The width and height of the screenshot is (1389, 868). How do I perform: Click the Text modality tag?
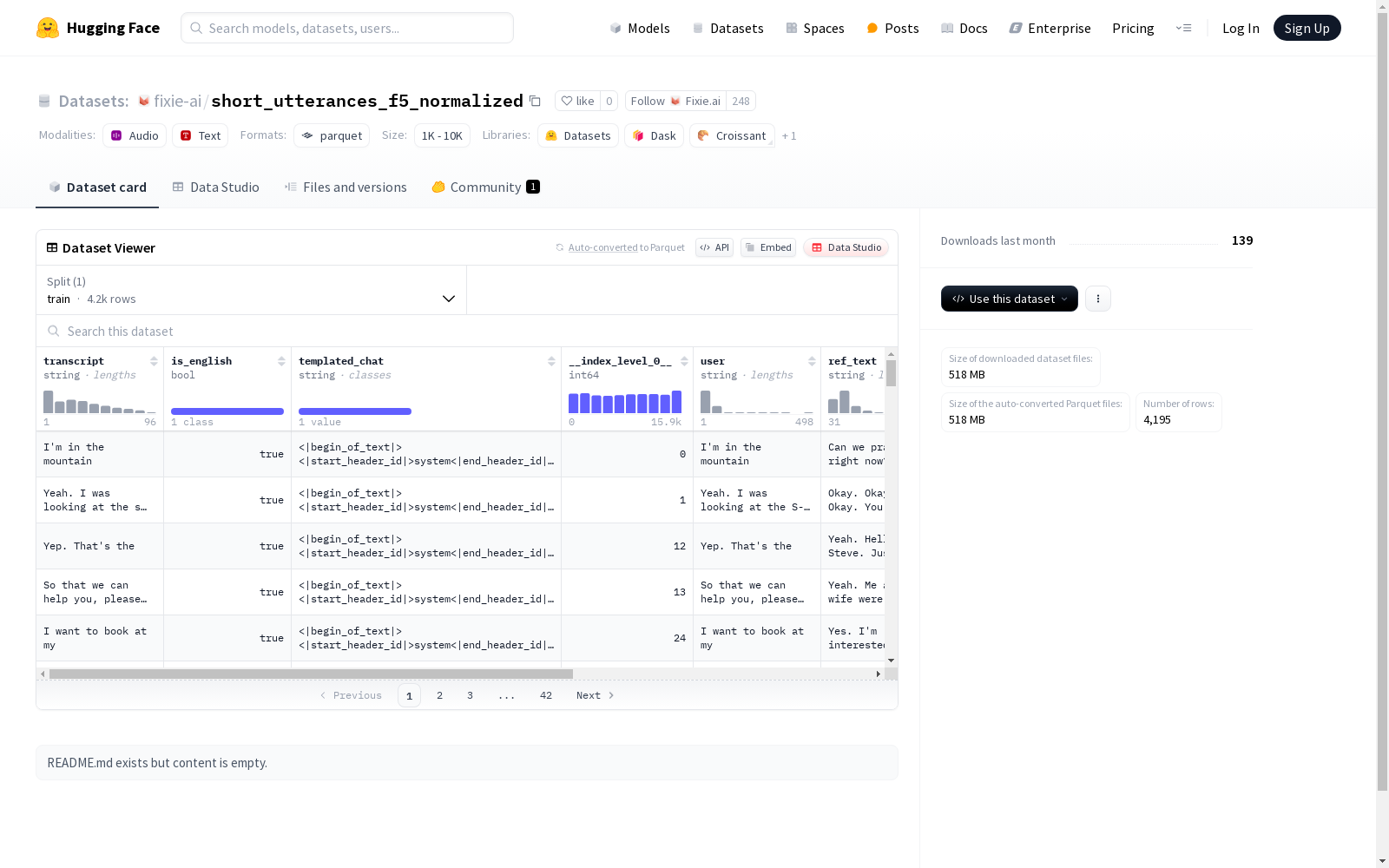(201, 135)
